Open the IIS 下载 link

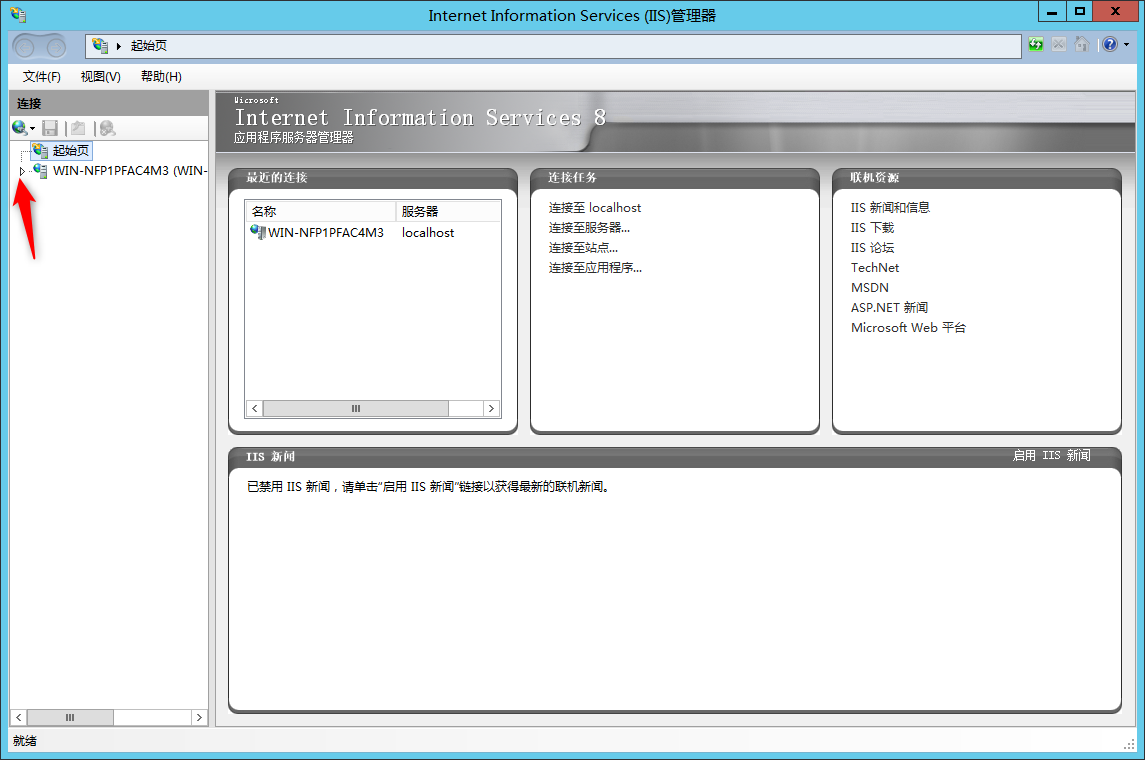point(872,228)
